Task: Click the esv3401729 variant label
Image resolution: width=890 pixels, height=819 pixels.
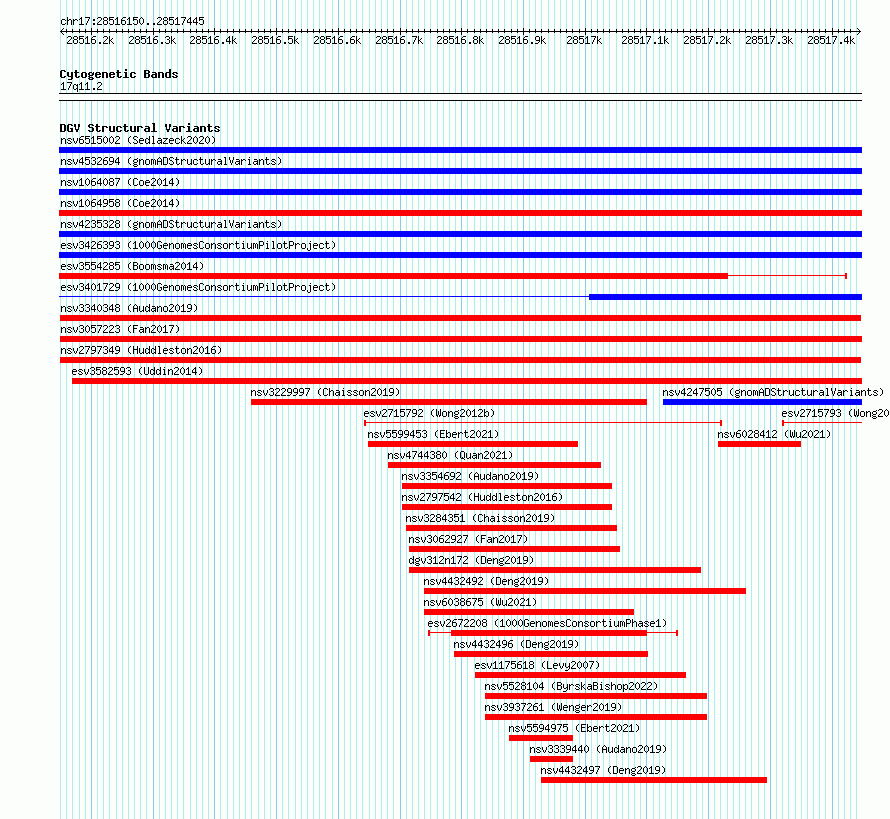Action: pos(198,287)
